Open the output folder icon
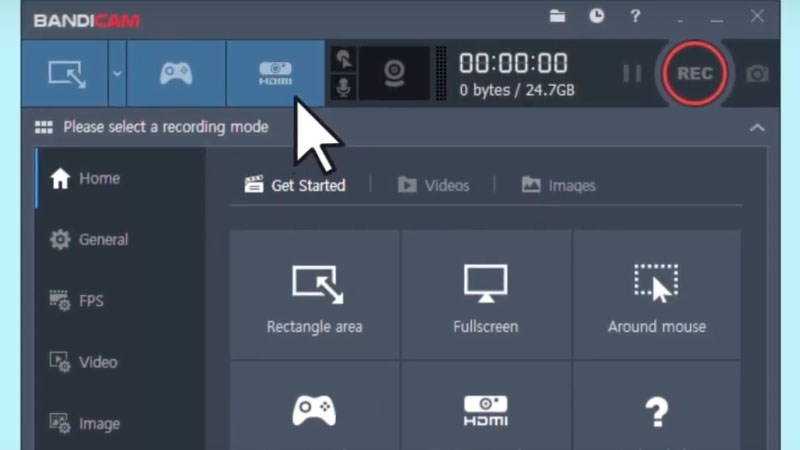Viewport: 800px width, 450px height. click(557, 16)
